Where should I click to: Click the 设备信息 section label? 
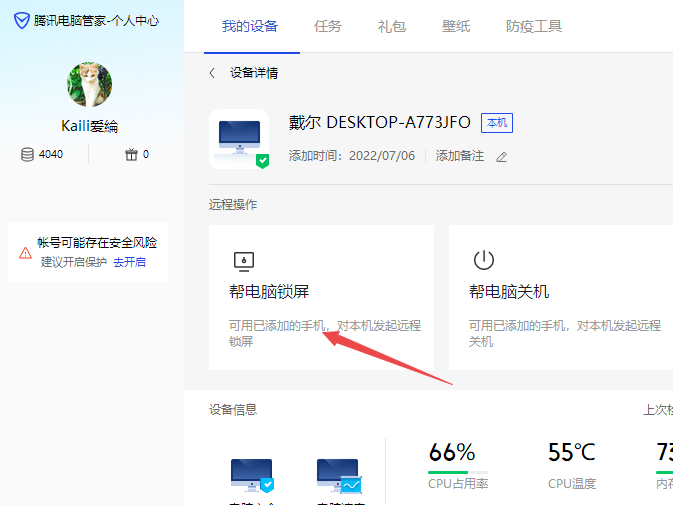click(233, 409)
